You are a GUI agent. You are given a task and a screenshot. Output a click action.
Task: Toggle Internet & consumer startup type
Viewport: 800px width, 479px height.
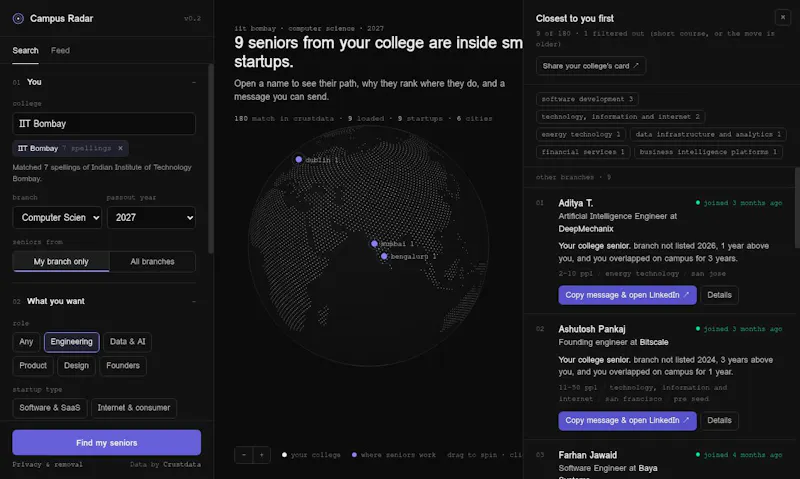coord(134,408)
